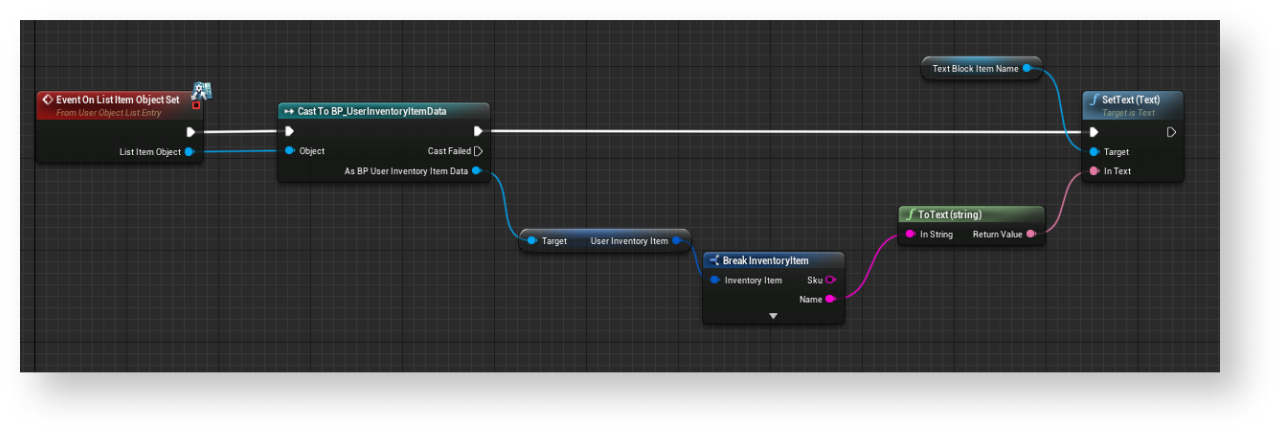This screenshot has width=1280, height=433.
Task: Select the Text Block Item Name variable node
Action: coord(974,69)
